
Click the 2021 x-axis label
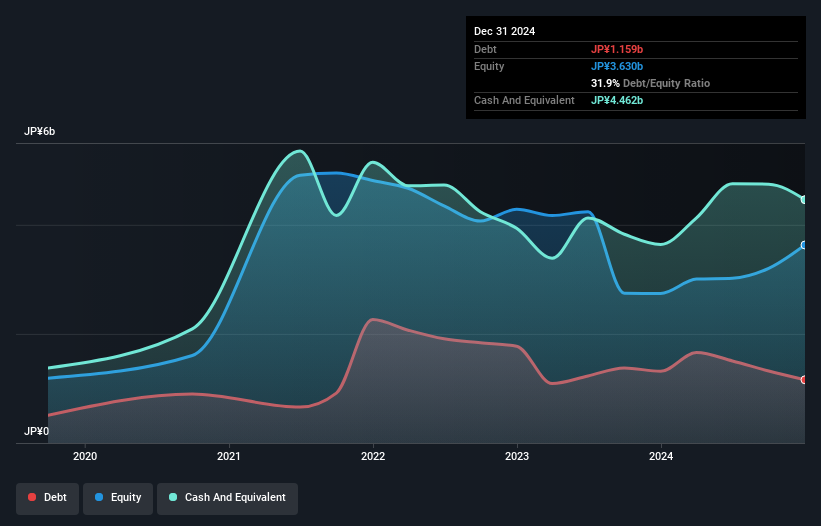pyautogui.click(x=229, y=456)
